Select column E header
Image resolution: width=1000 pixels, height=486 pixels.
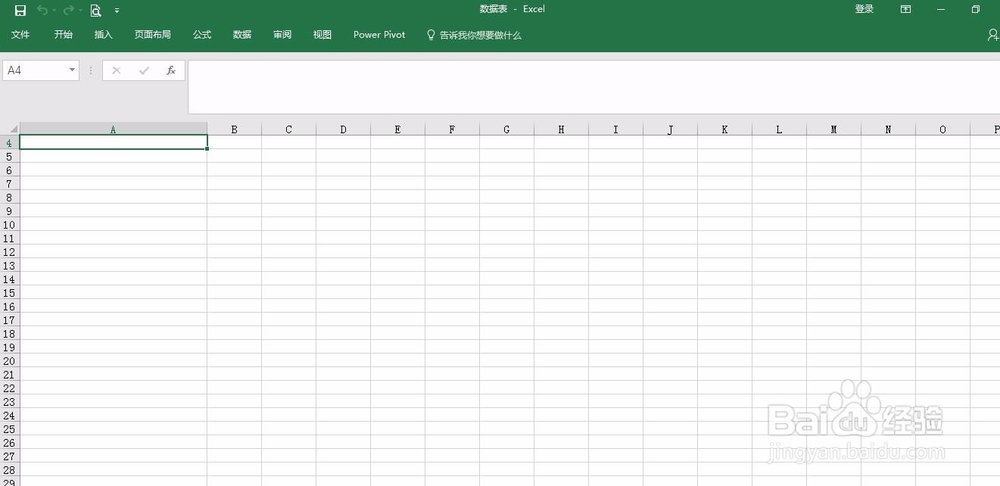click(398, 129)
